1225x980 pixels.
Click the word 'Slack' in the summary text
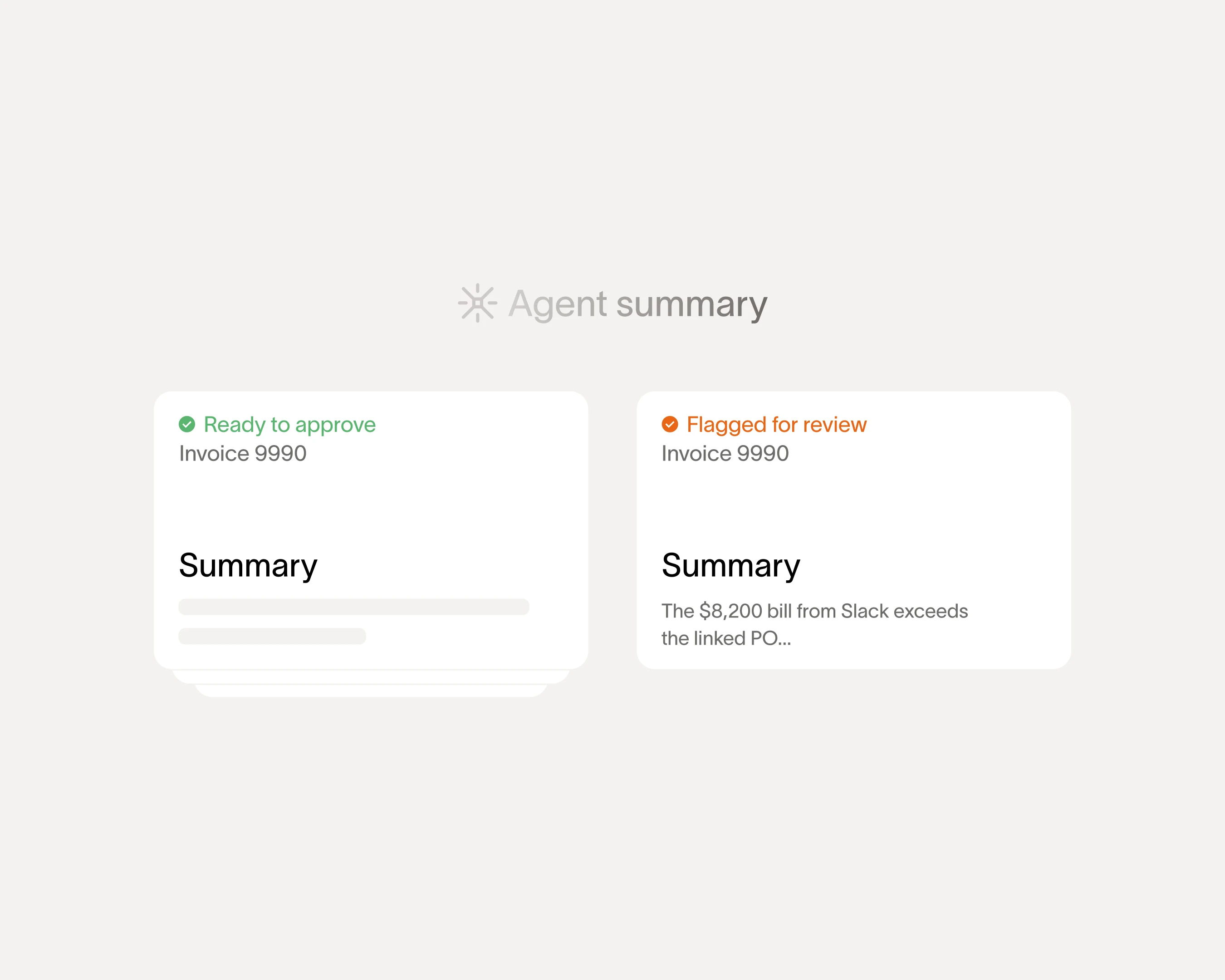point(864,611)
